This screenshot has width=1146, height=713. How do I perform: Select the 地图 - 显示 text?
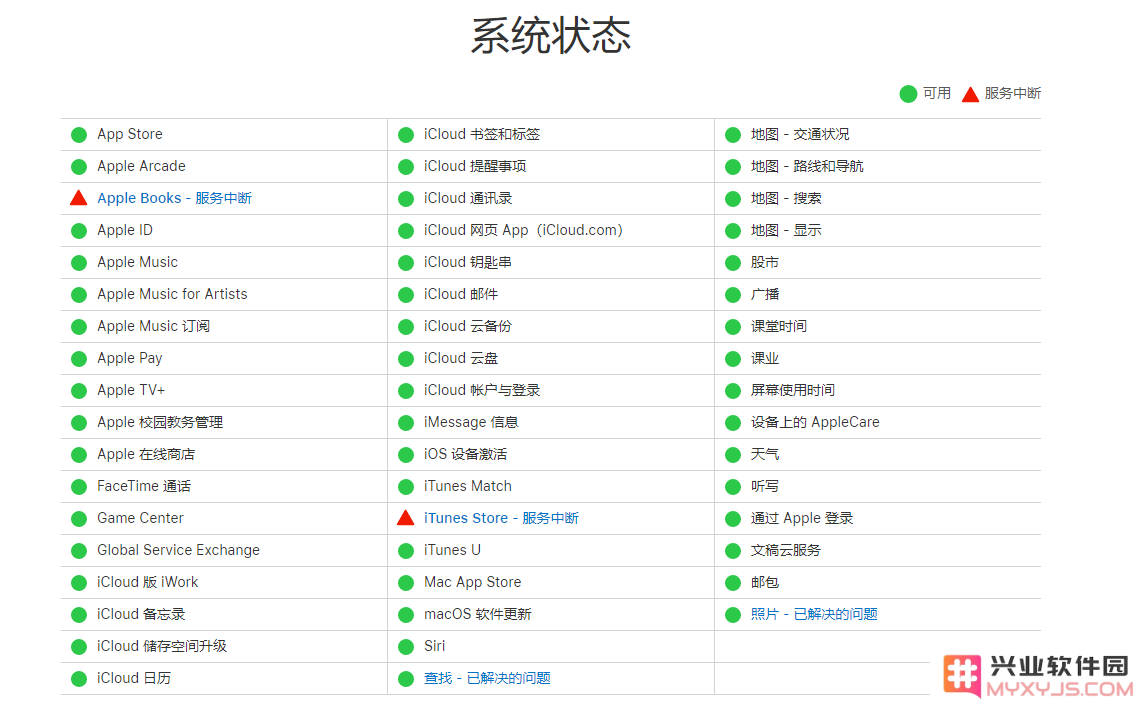(786, 231)
